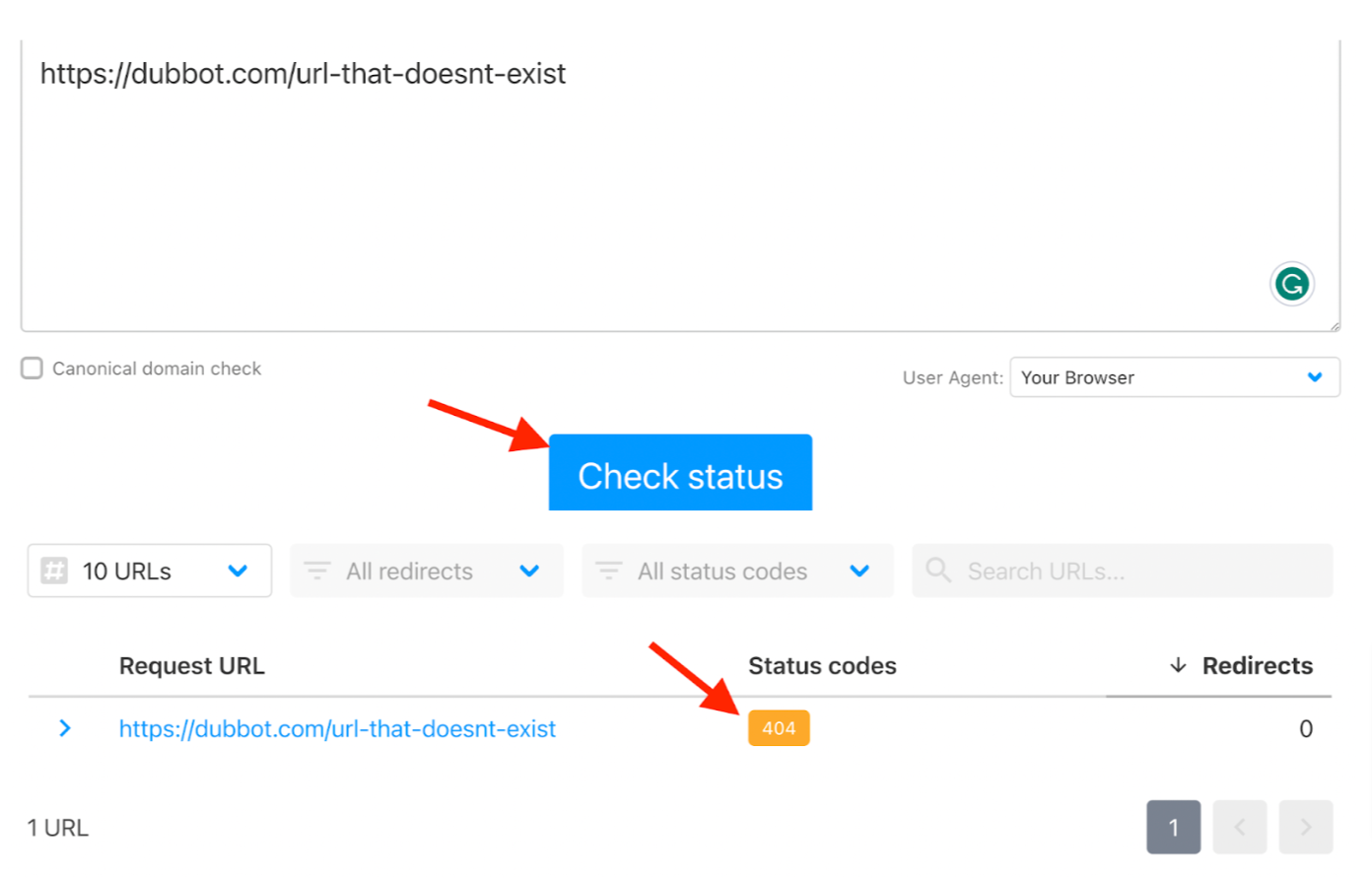Open the User Agent dropdown

point(1174,377)
